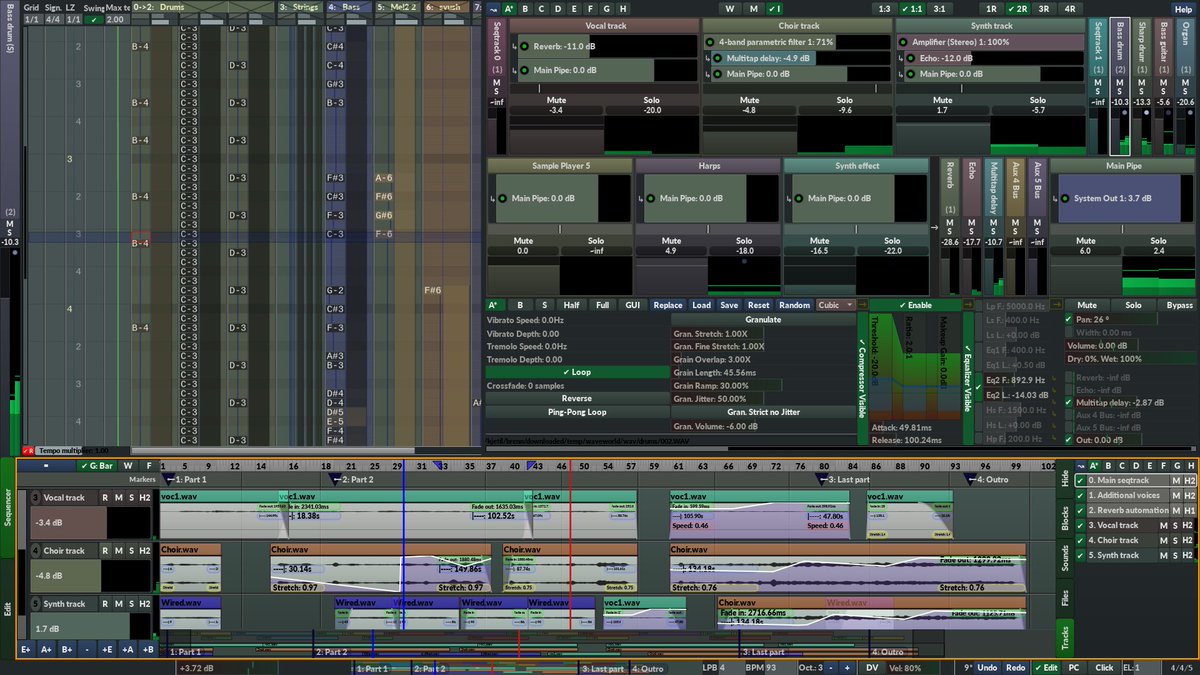Viewport: 1200px width, 675px height.
Task: Select mixer configuration H in top bar
Action: click(623, 8)
